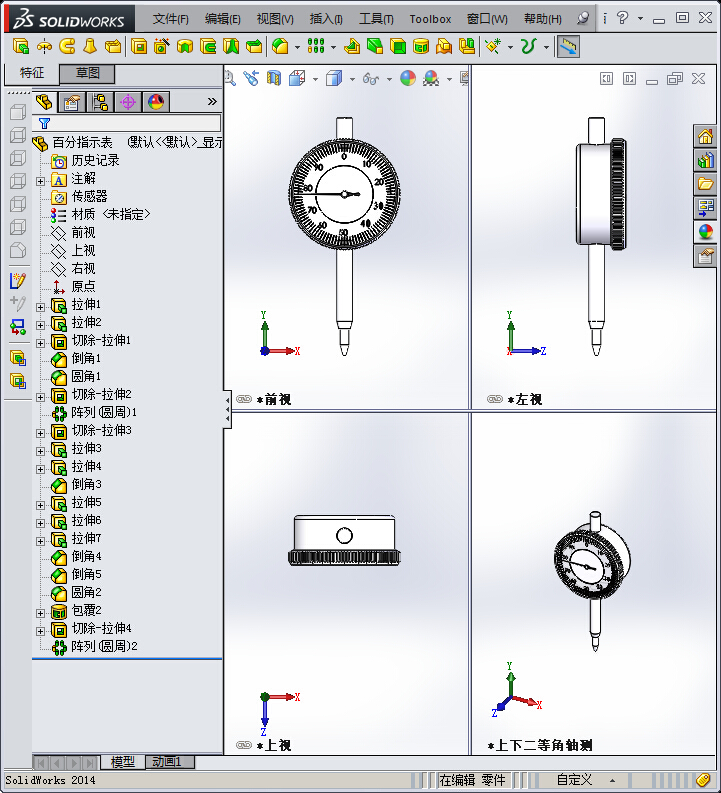Open the Display Style dropdown arrow
Viewport: 721px width, 793px height.
352,79
